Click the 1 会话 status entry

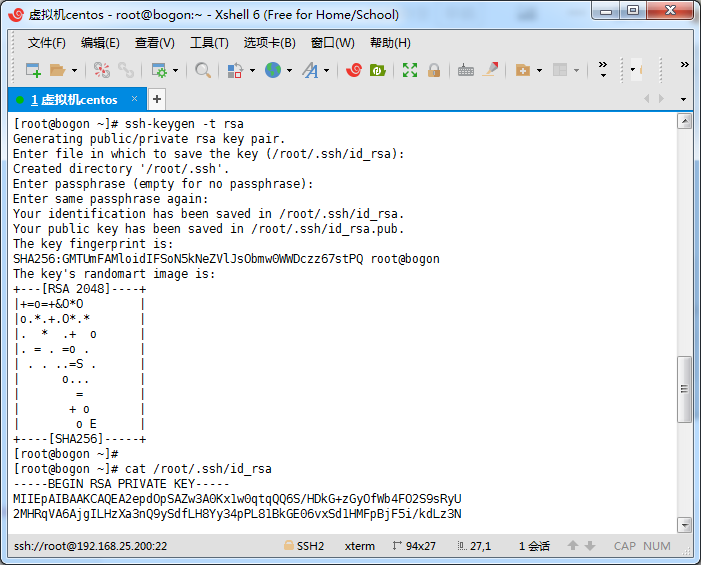point(534,546)
